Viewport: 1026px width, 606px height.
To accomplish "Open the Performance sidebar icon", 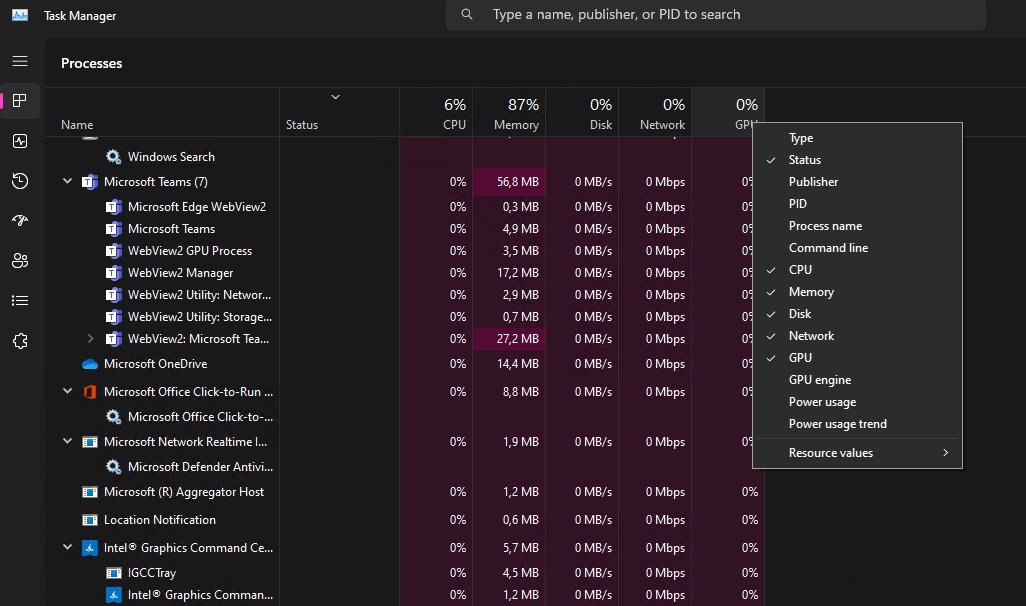I will click(x=20, y=141).
